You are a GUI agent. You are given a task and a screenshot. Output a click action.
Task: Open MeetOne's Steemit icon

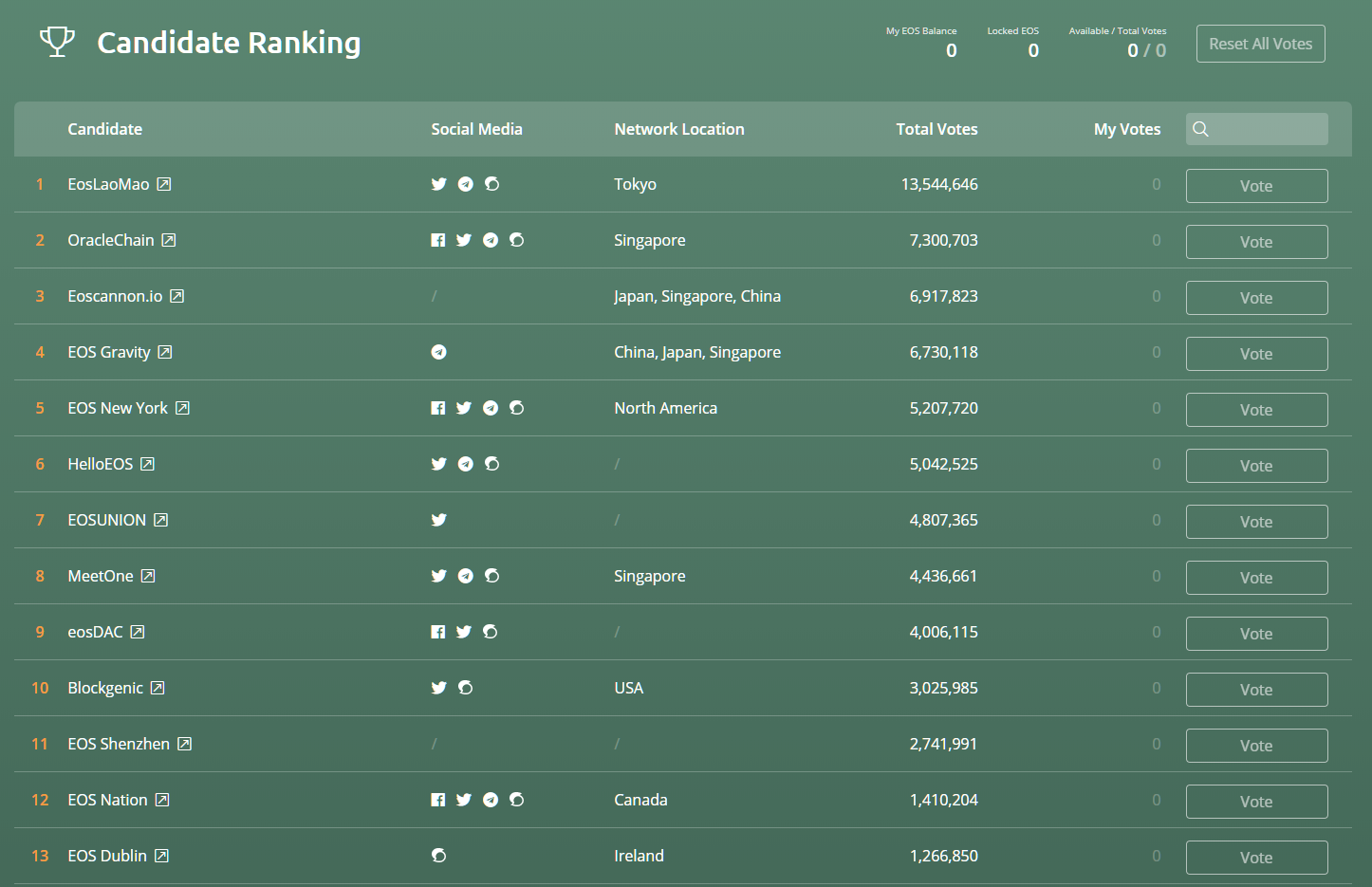(491, 576)
